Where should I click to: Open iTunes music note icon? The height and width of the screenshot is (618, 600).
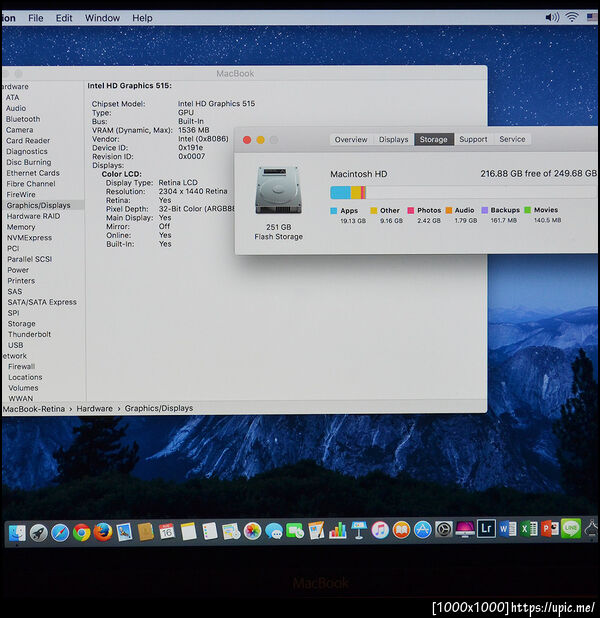click(x=380, y=530)
